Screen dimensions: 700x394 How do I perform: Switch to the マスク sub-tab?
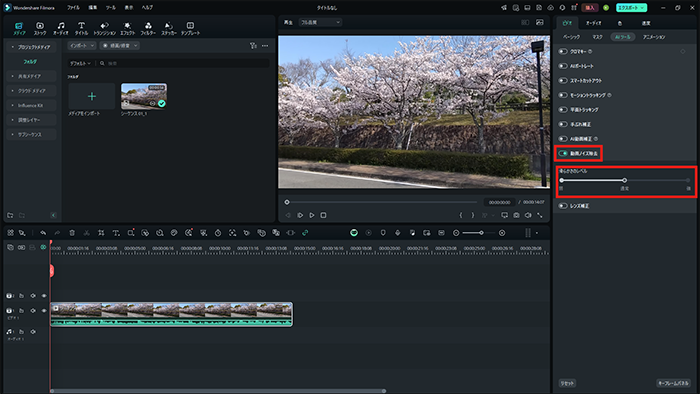pyautogui.click(x=597, y=37)
